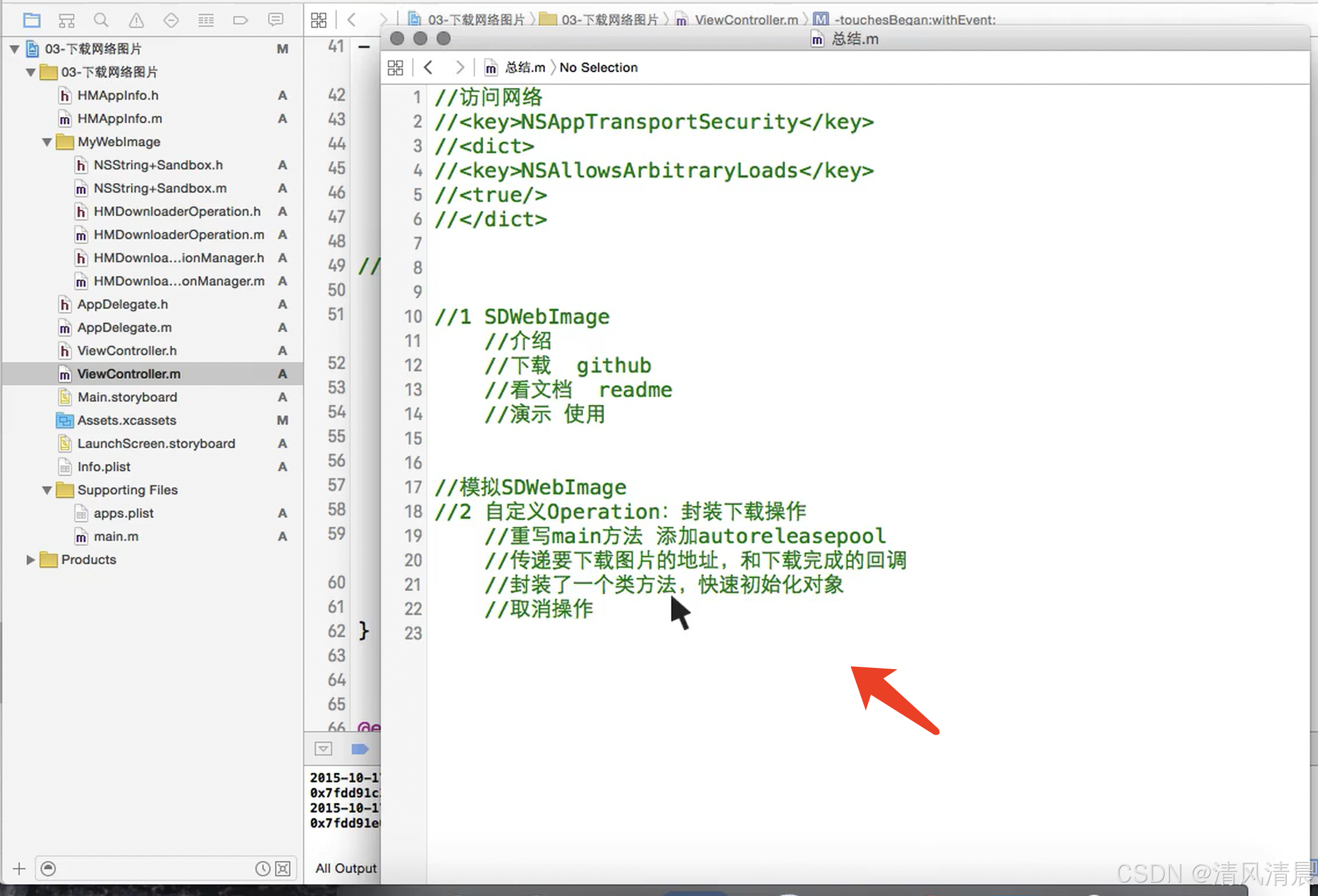
Task: Select ViewController.h file
Action: click(x=127, y=351)
